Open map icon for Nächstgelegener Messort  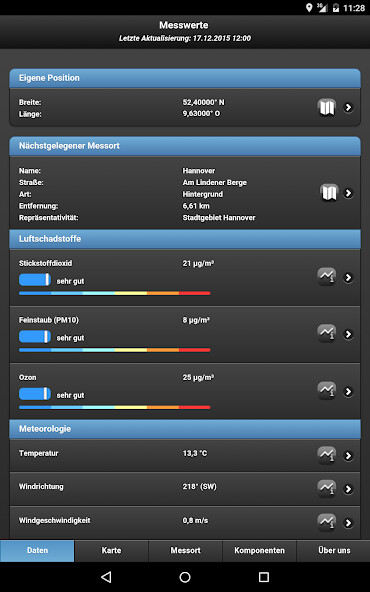tap(330, 193)
